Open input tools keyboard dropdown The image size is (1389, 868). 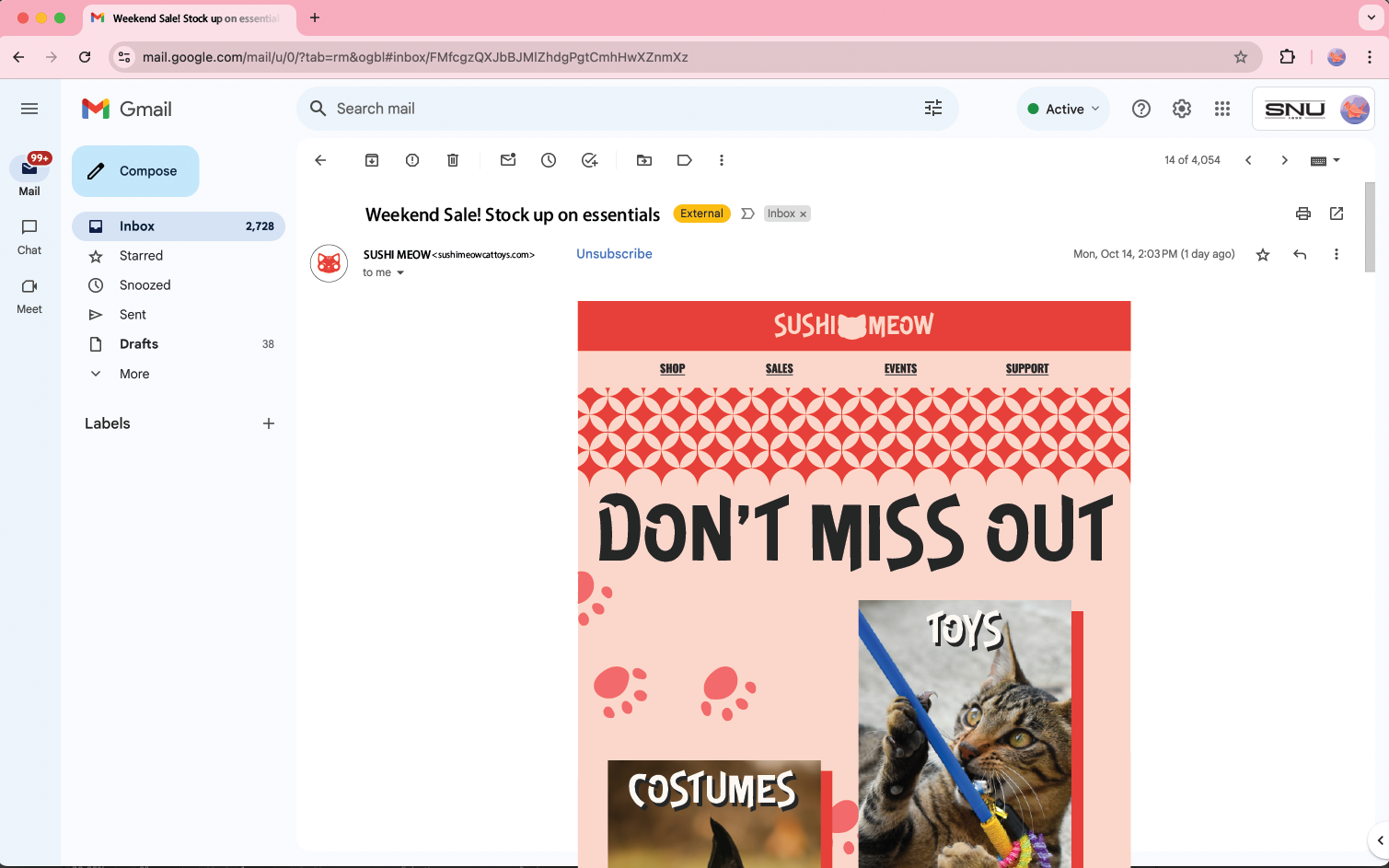click(x=1325, y=160)
